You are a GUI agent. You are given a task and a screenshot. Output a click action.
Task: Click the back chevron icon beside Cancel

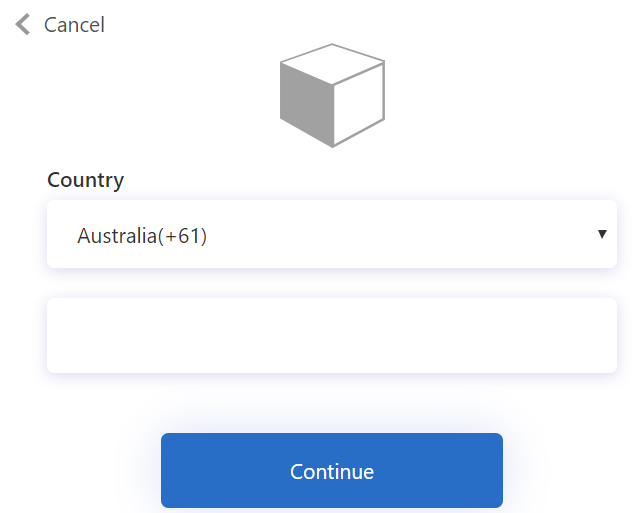[23, 25]
